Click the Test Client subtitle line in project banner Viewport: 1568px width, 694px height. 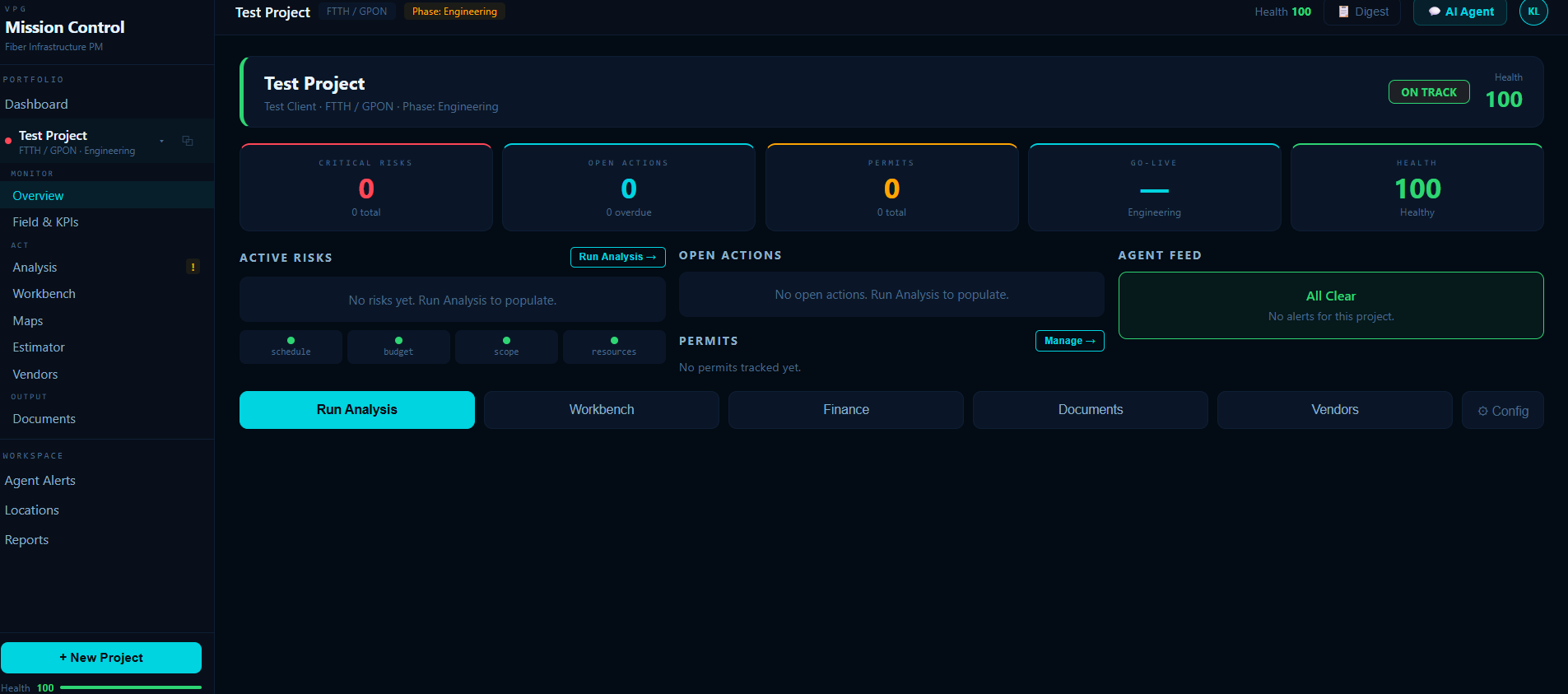[x=381, y=106]
